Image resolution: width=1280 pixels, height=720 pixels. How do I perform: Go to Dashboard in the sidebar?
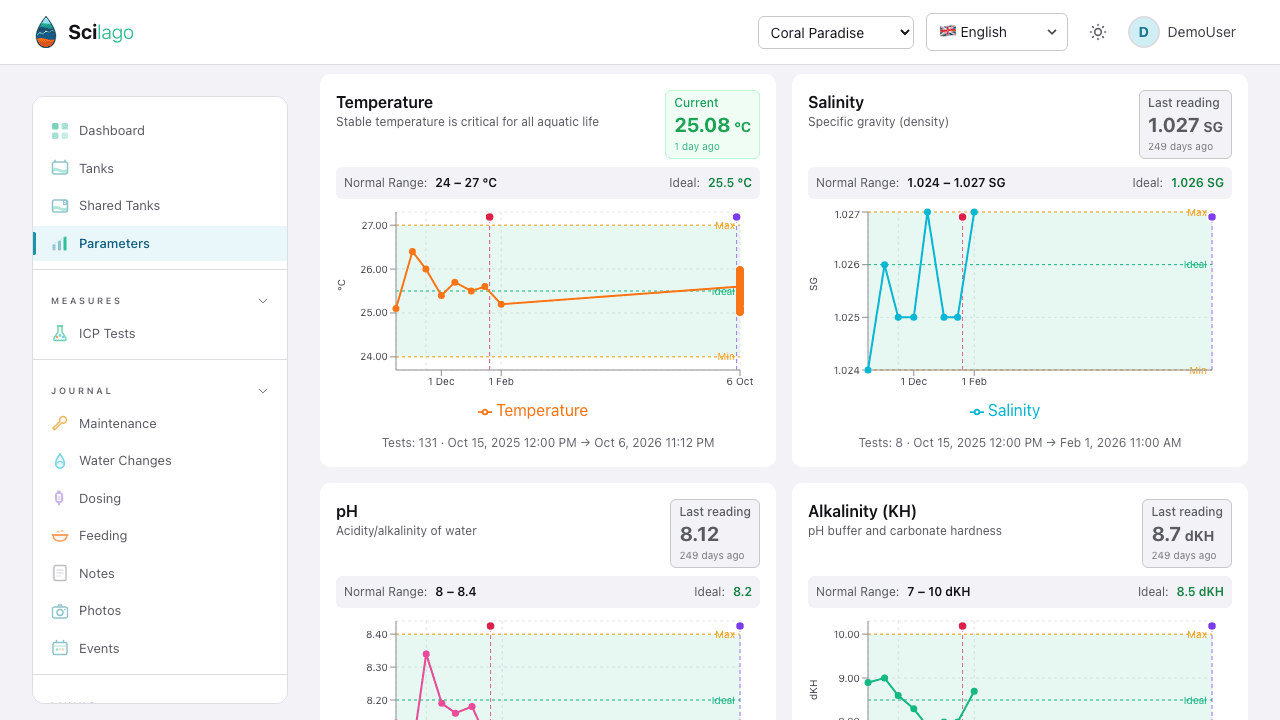click(160, 131)
